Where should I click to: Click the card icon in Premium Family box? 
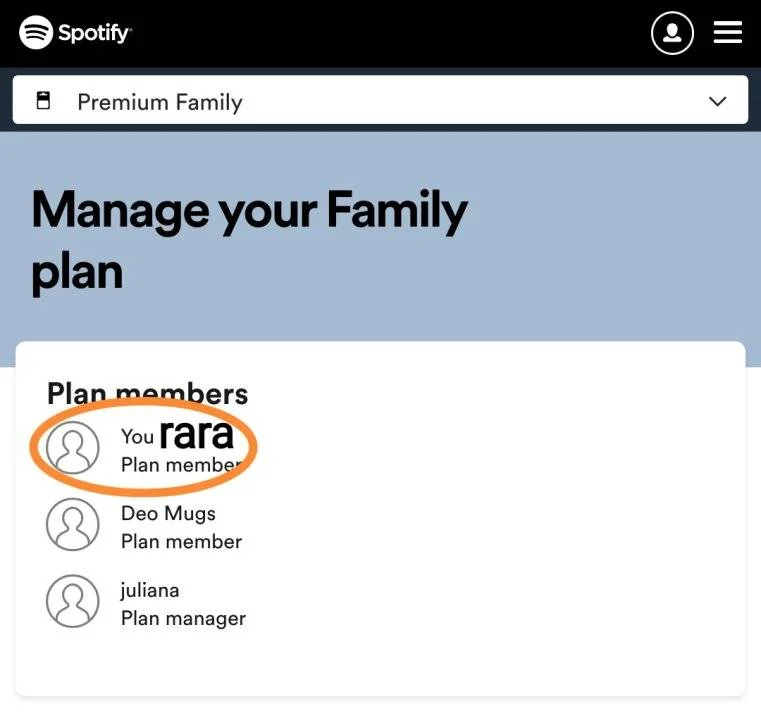(x=43, y=100)
